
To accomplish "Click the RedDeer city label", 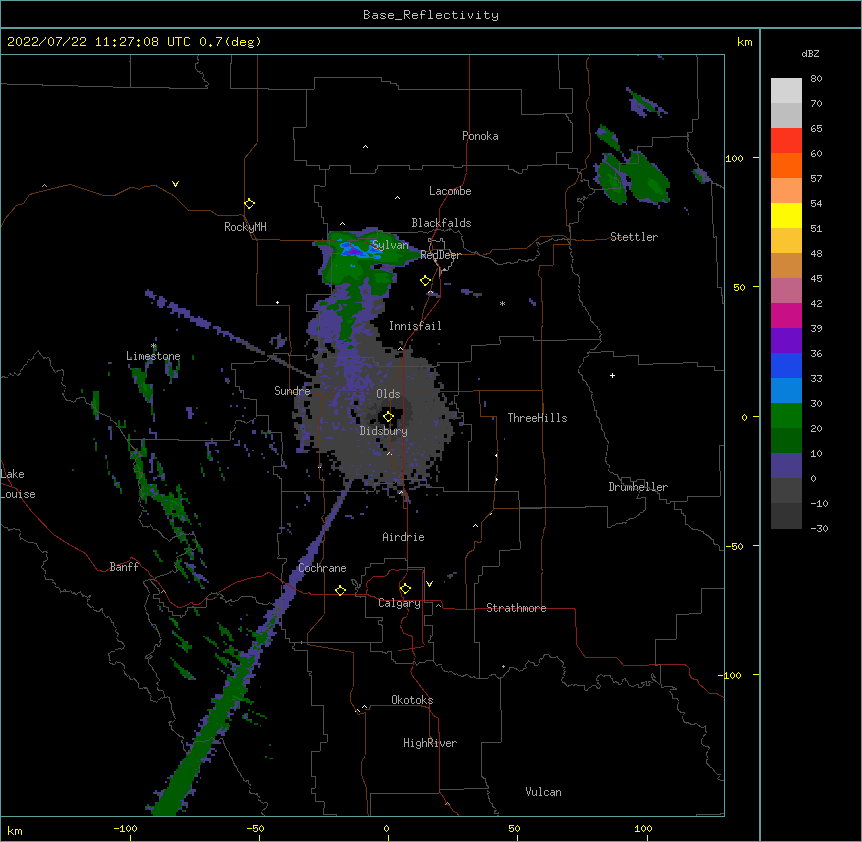I will [440, 255].
